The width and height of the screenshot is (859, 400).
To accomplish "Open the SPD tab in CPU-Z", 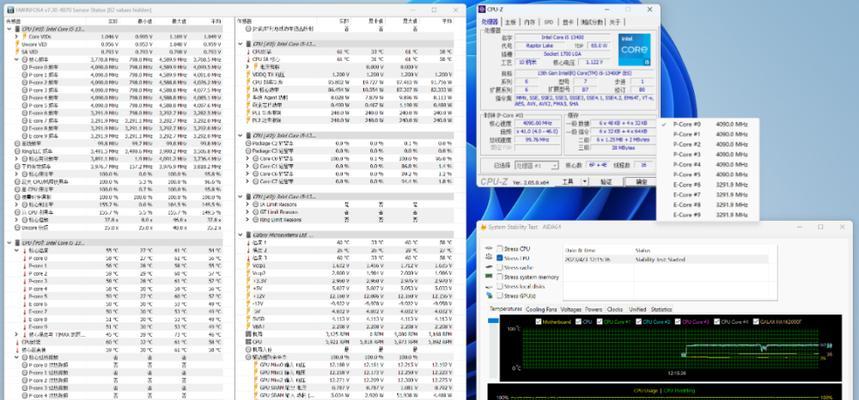I will pos(548,22).
